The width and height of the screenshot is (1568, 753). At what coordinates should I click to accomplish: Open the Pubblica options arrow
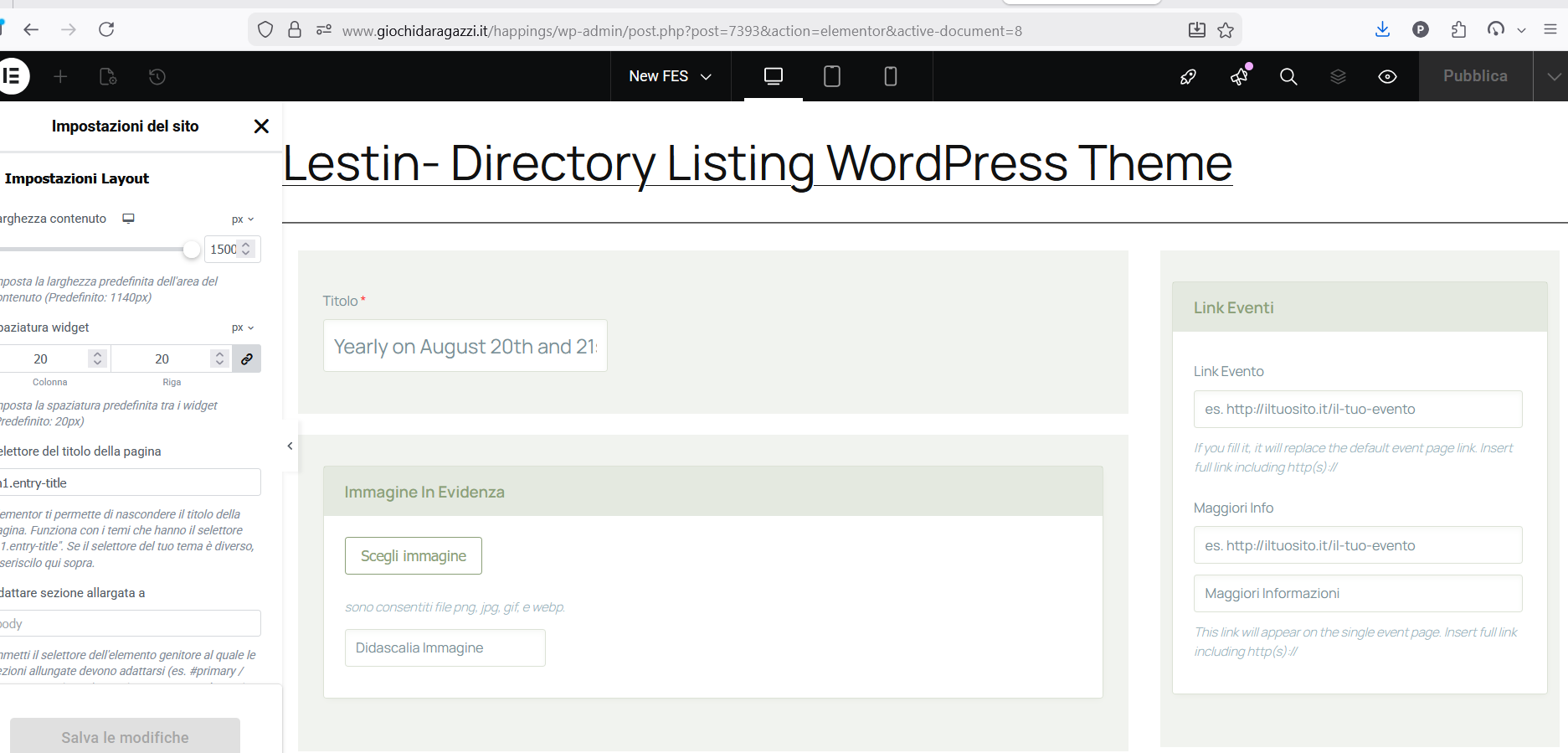click(x=1553, y=76)
